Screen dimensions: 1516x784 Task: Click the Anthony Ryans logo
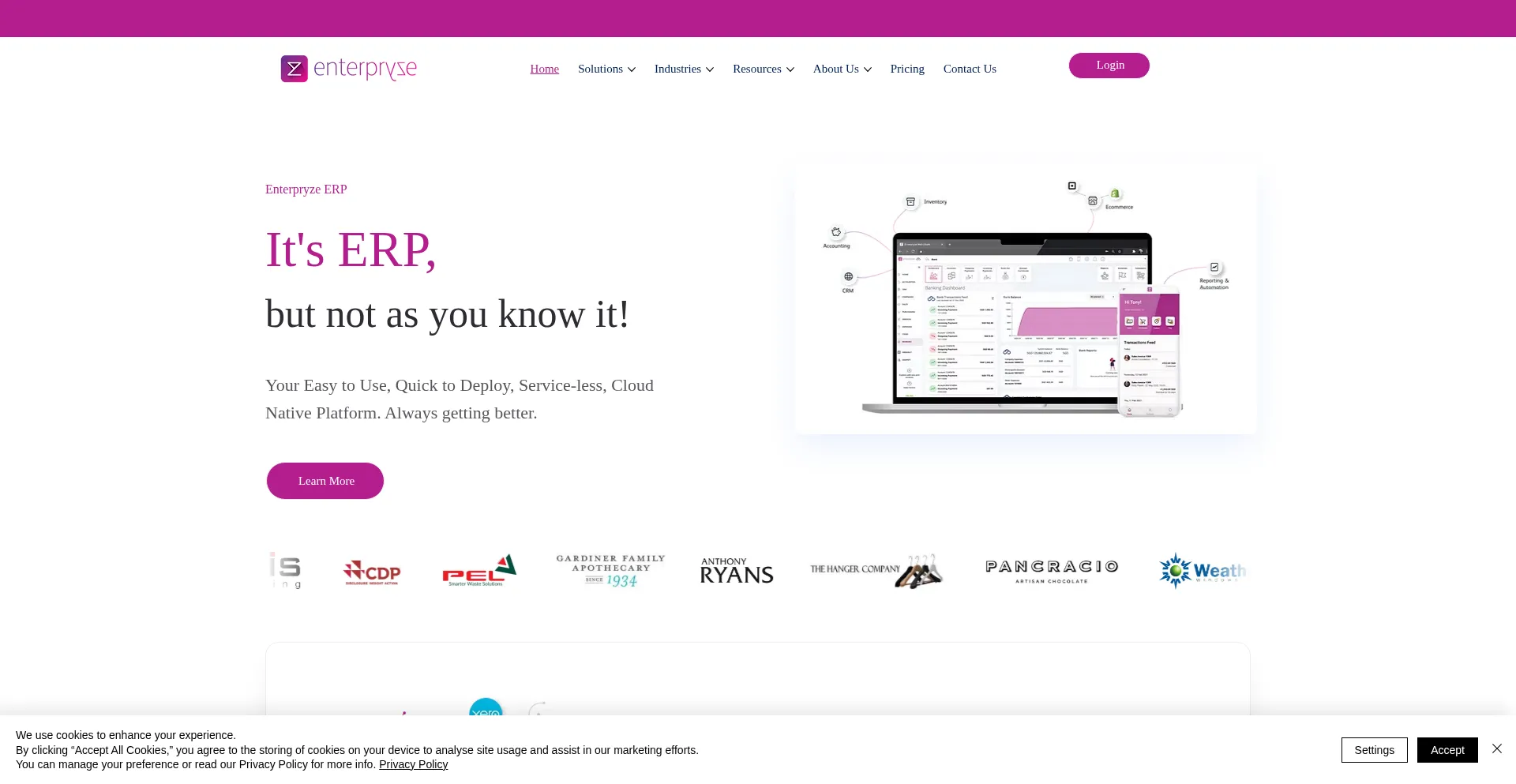click(736, 571)
